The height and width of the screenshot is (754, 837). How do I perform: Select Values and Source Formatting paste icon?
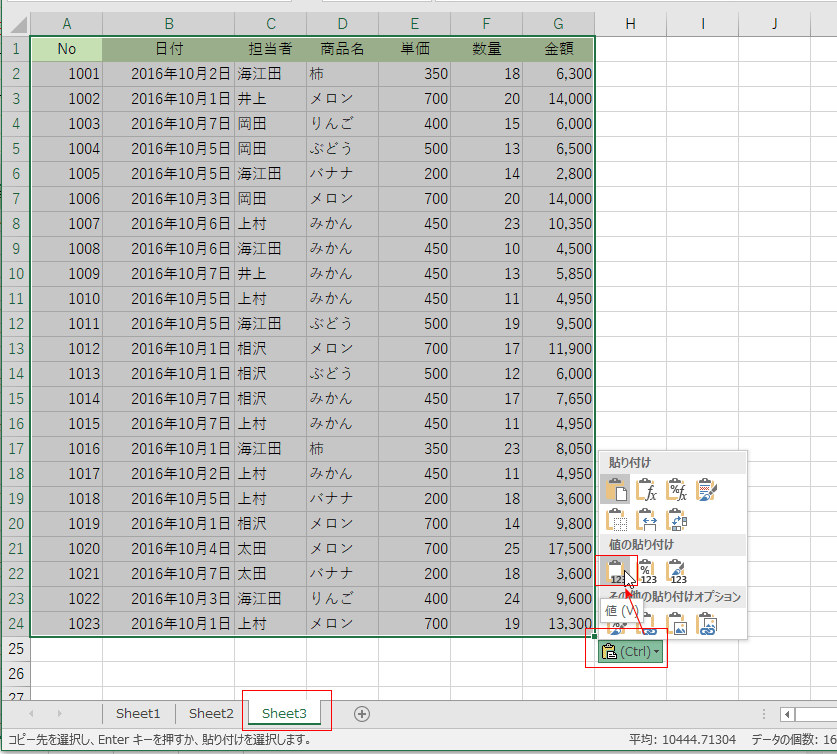(x=677, y=572)
